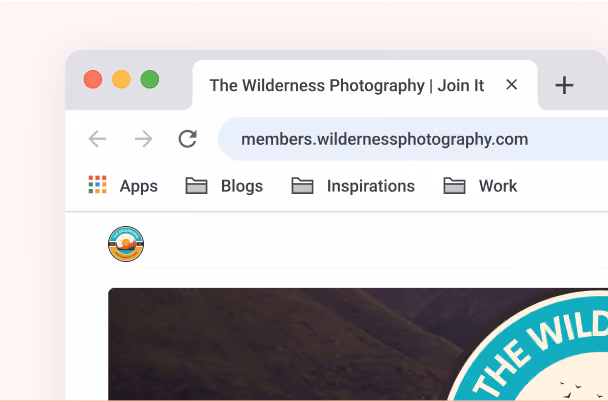Close the Wilderness Photography tab

[511, 85]
